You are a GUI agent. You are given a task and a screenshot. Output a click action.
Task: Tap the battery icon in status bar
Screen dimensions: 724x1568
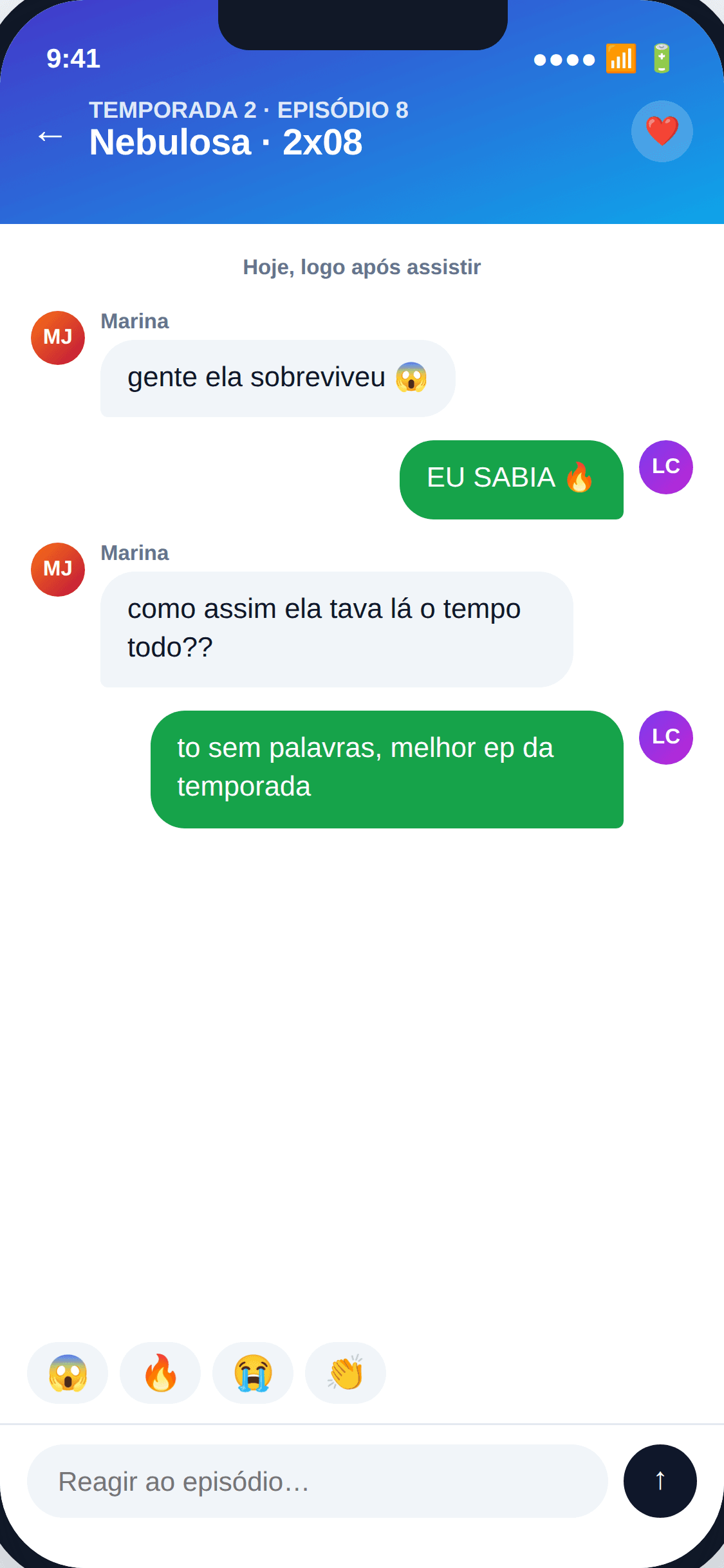pos(662,59)
